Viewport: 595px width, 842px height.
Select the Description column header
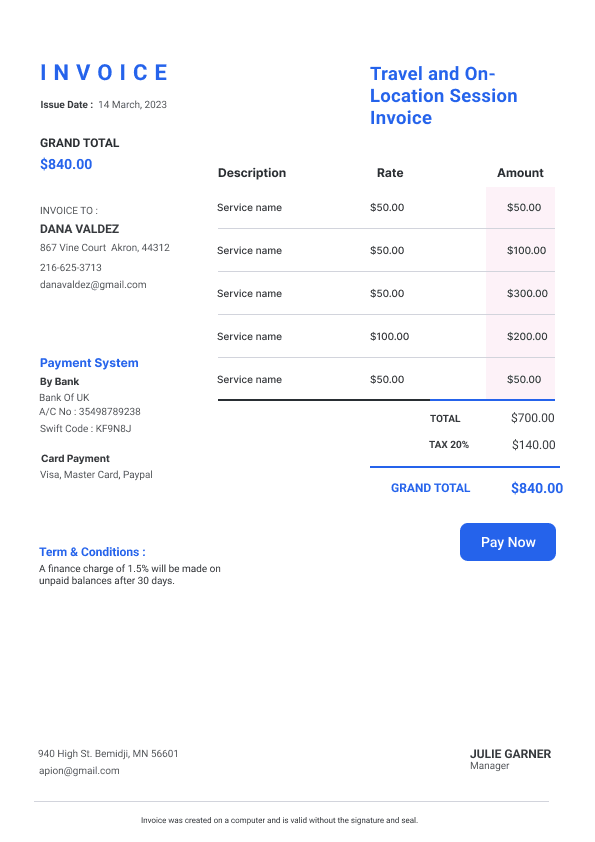pyautogui.click(x=252, y=173)
